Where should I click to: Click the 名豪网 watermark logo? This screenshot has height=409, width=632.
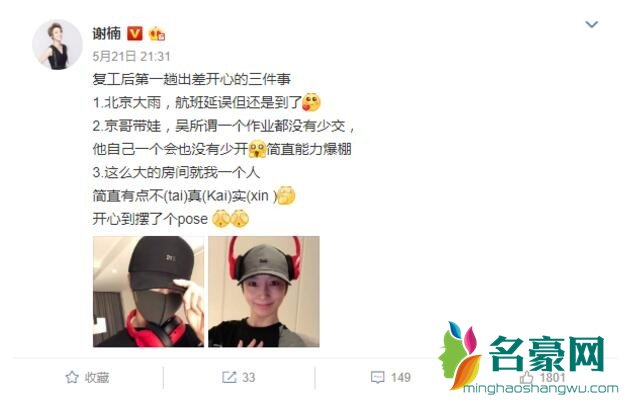click(522, 354)
